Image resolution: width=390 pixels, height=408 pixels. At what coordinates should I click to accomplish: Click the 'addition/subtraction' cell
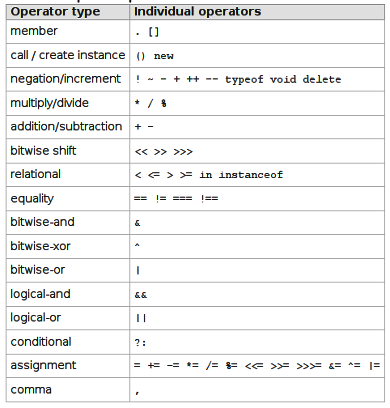coord(66,127)
